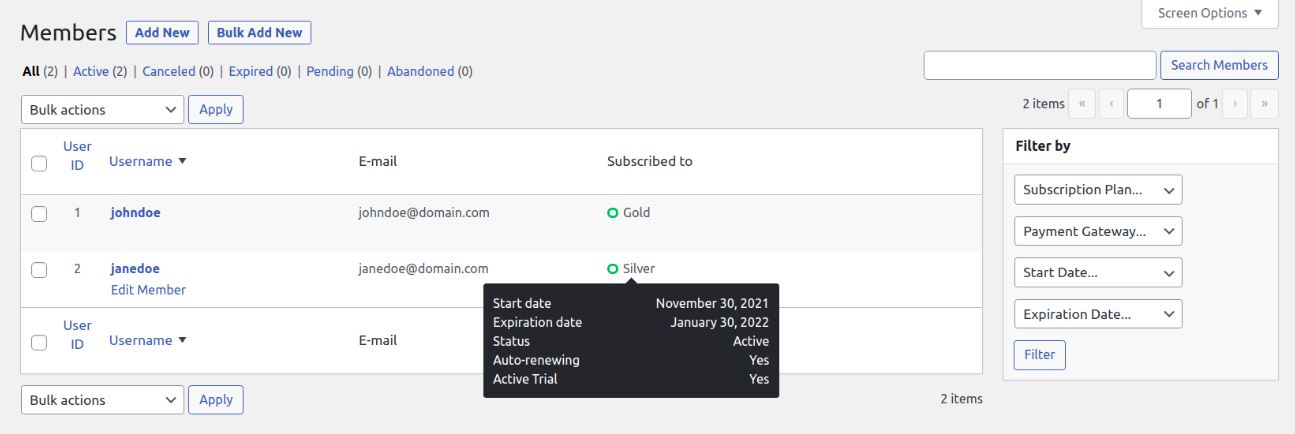Sort by Username in top header
The image size is (1295, 434).
(x=141, y=161)
